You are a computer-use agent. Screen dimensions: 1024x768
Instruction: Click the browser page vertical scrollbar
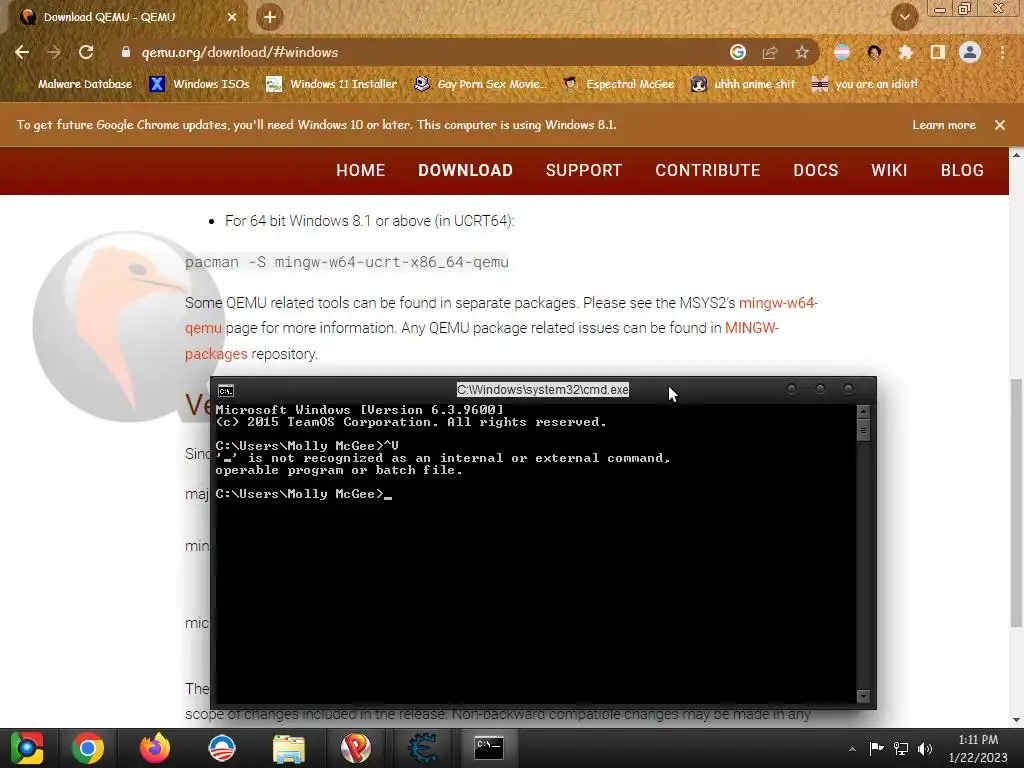pyautogui.click(x=1016, y=503)
